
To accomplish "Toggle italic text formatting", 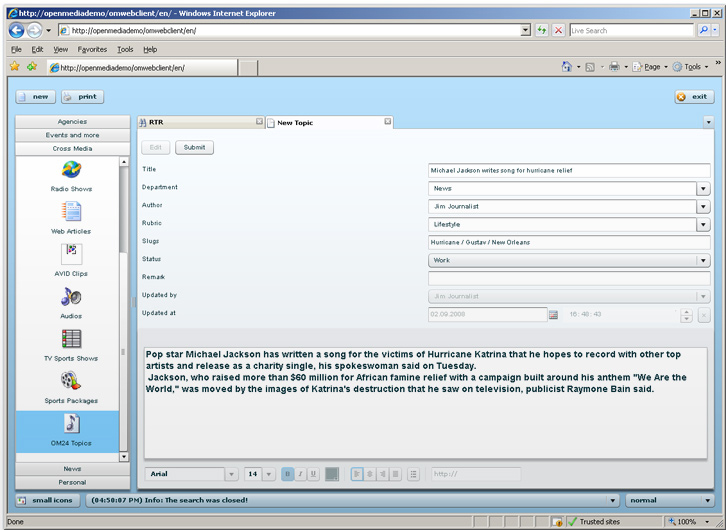I will click(x=300, y=474).
